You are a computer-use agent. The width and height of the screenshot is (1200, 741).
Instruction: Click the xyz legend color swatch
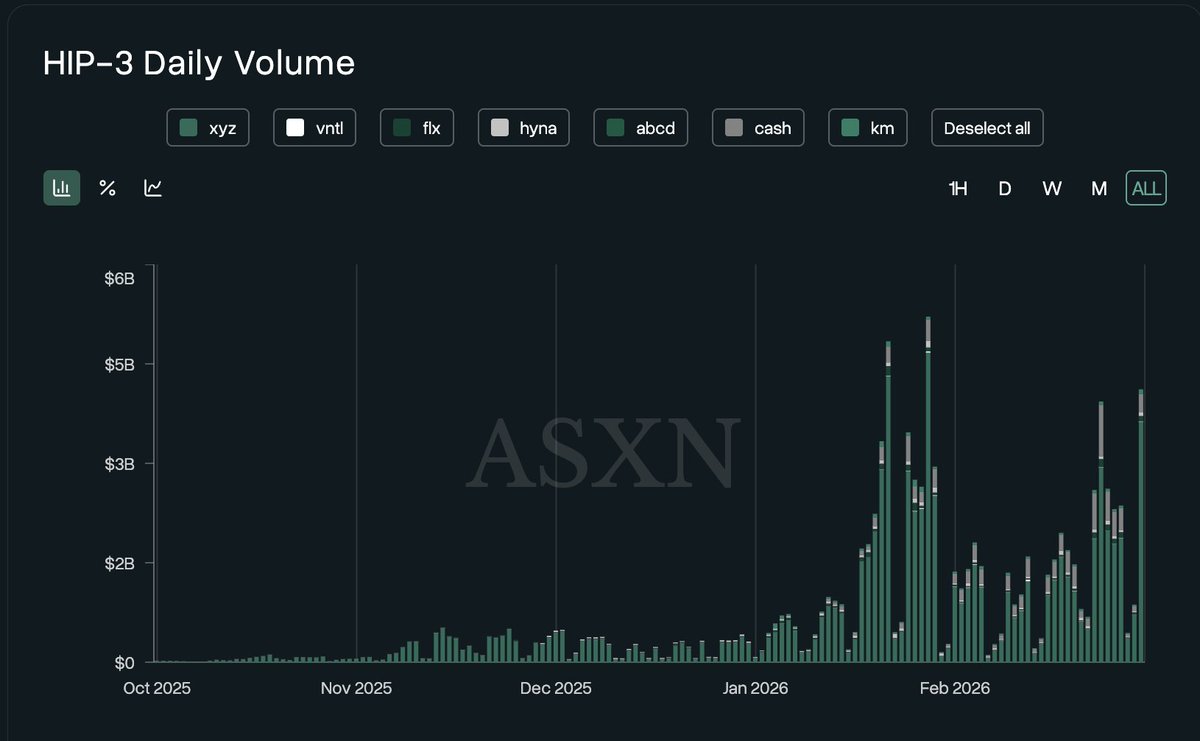188,128
